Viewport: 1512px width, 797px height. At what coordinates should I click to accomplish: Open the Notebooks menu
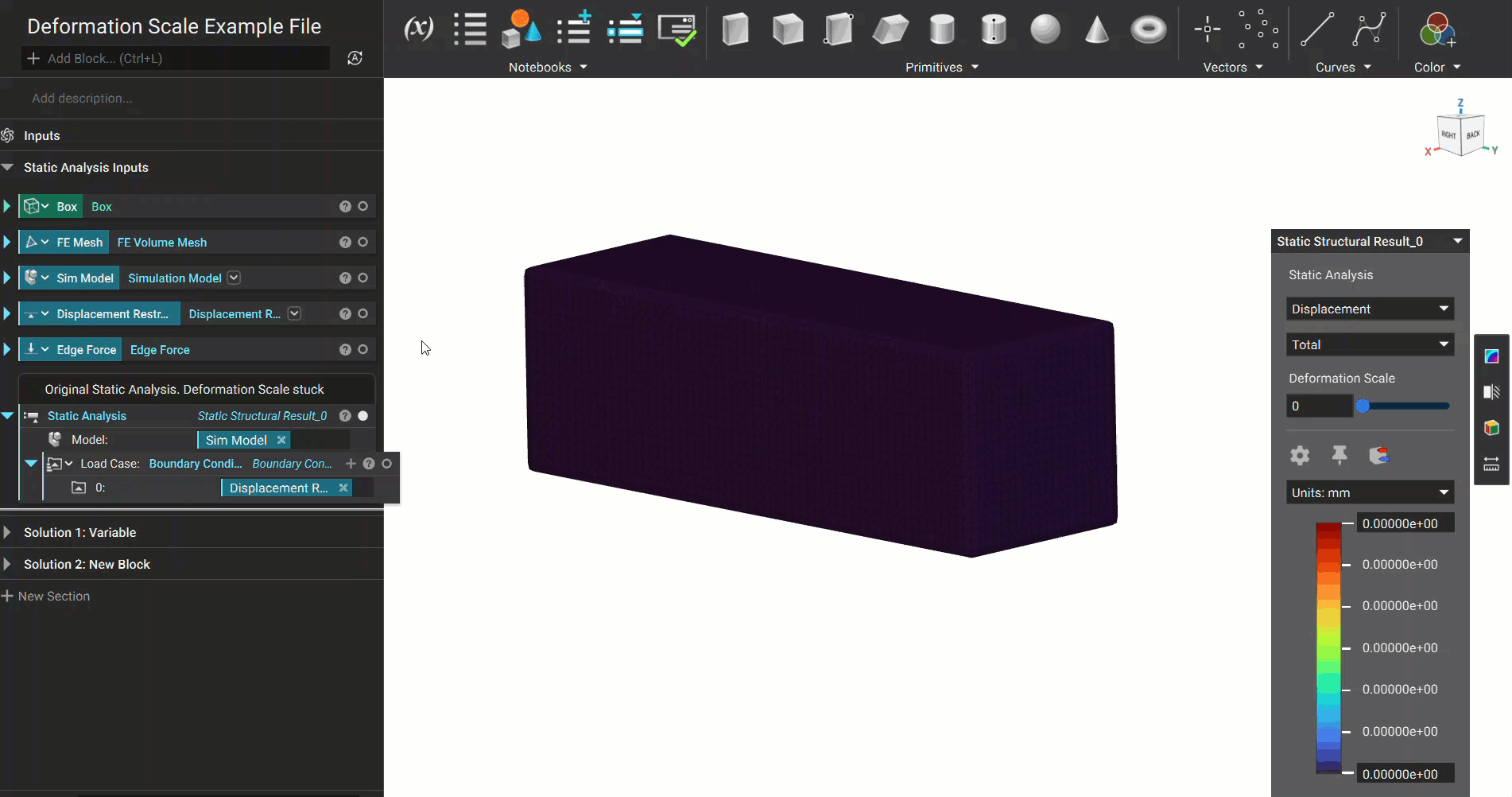tap(547, 67)
